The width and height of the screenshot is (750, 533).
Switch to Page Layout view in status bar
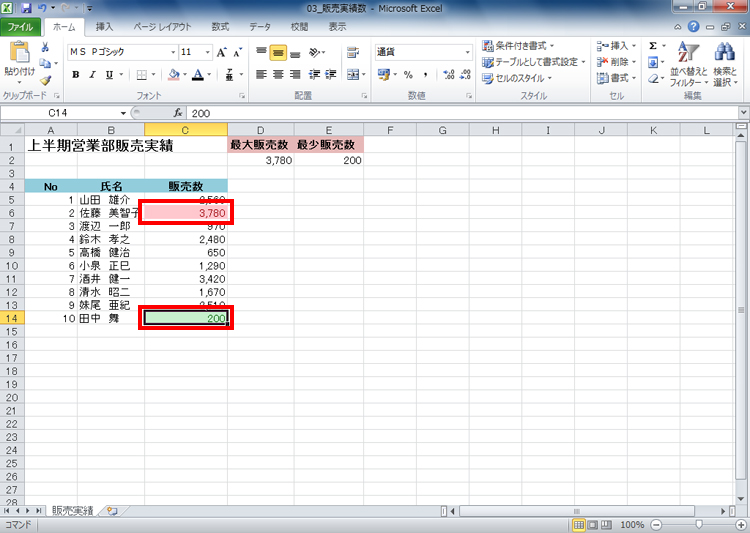point(593,525)
